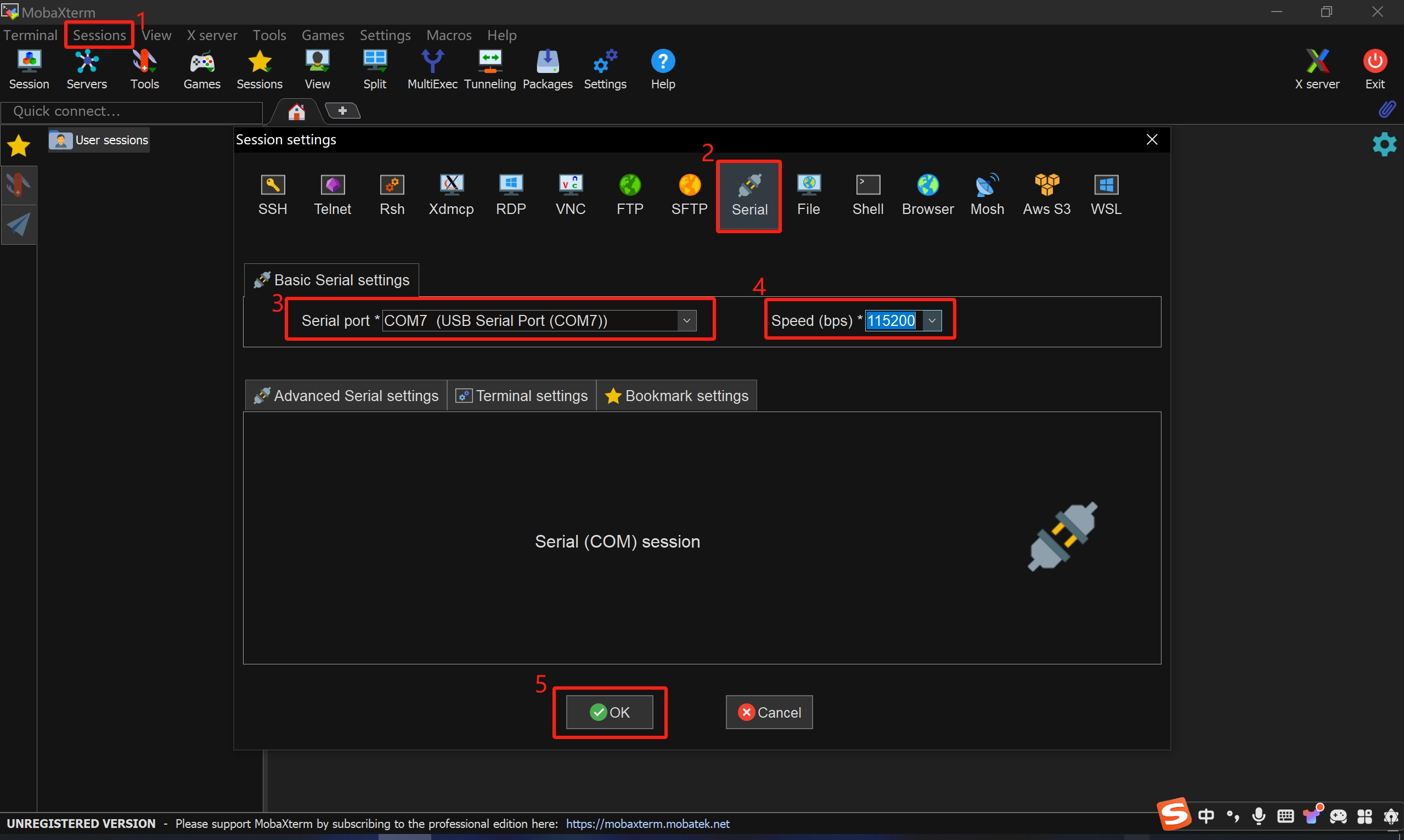Open the MultiExec toolbar icon
The width and height of the screenshot is (1404, 840).
(432, 70)
